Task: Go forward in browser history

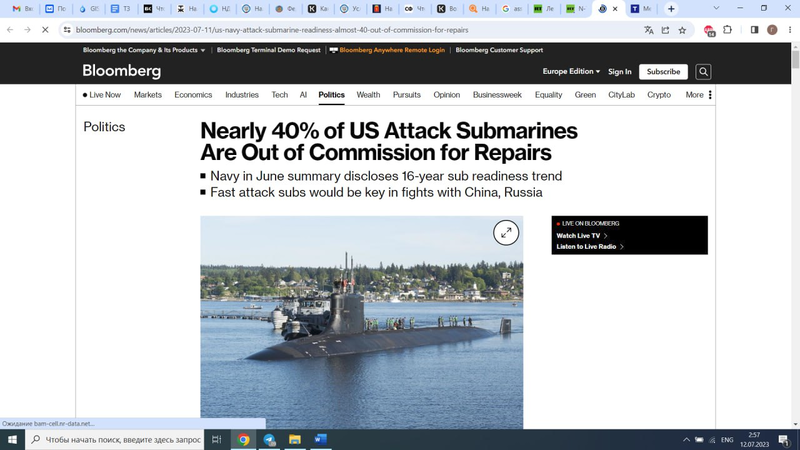Action: (28, 30)
